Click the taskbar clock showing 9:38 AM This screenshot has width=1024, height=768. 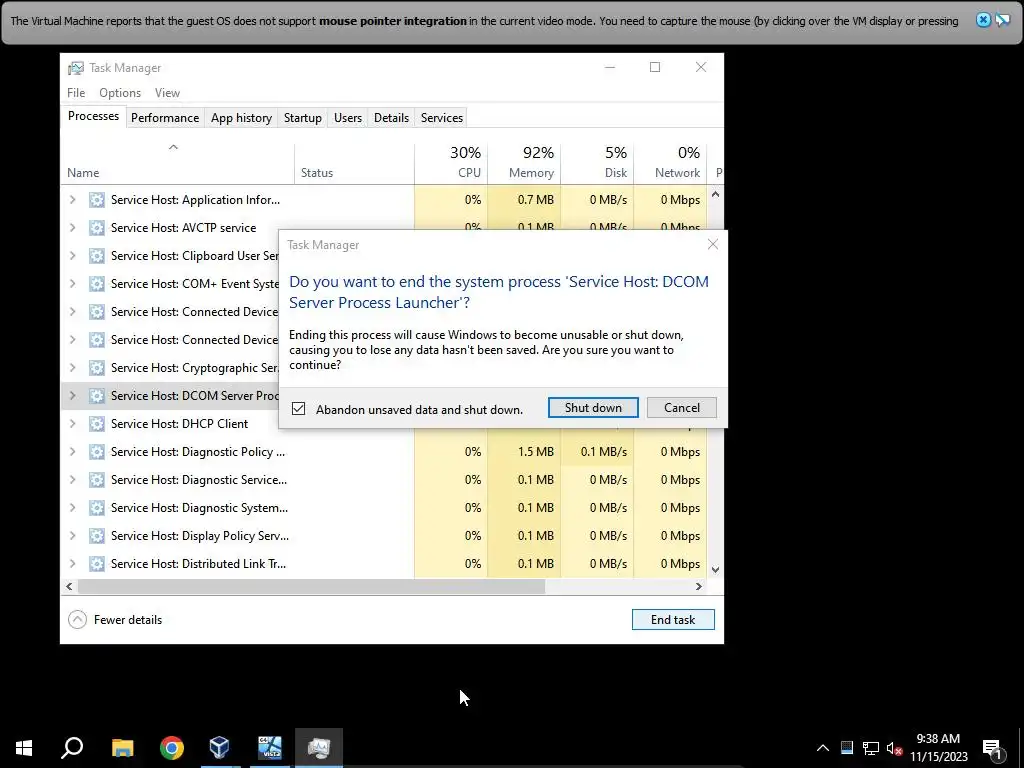(x=938, y=748)
